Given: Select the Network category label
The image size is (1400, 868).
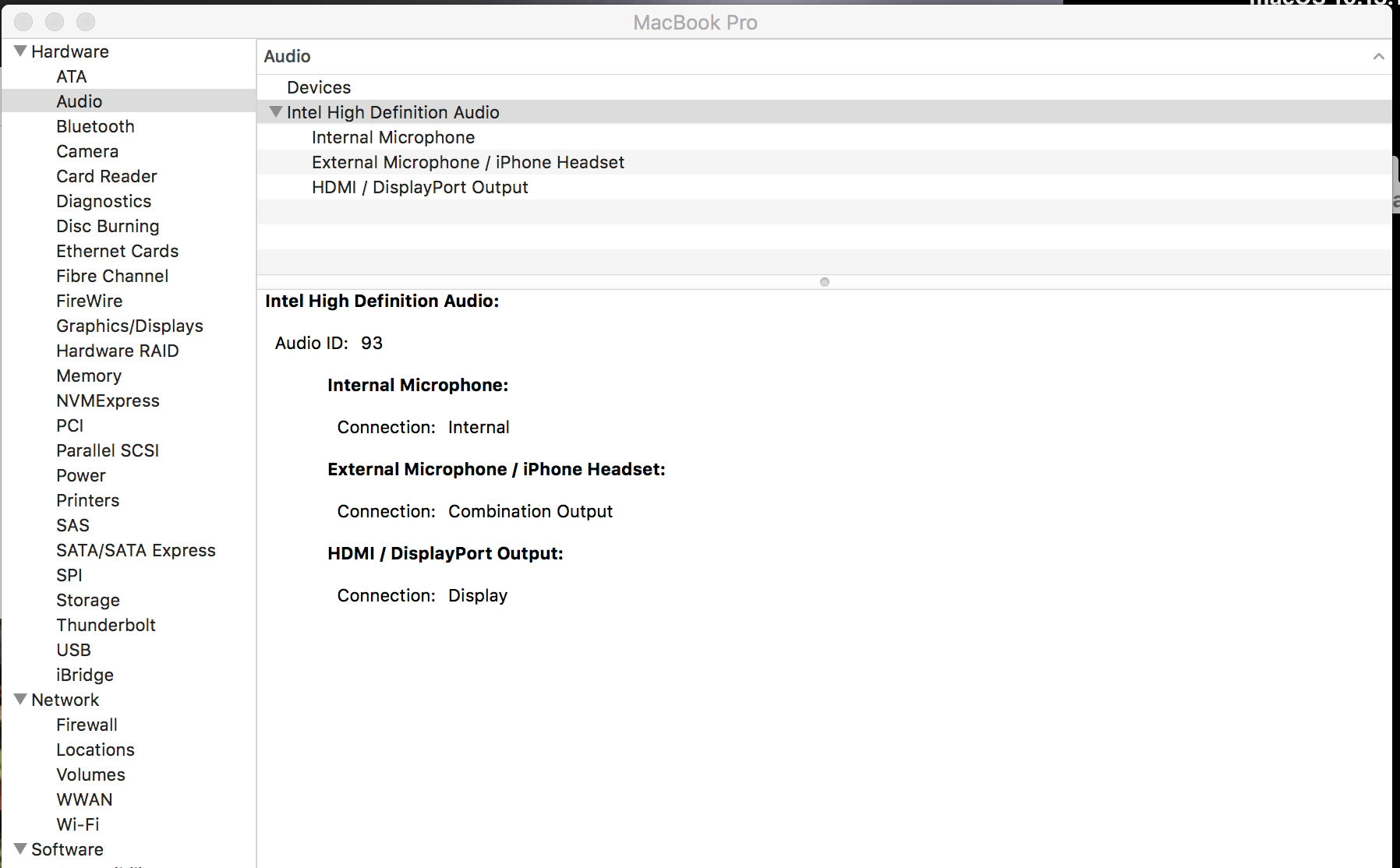Looking at the screenshot, I should (65, 700).
